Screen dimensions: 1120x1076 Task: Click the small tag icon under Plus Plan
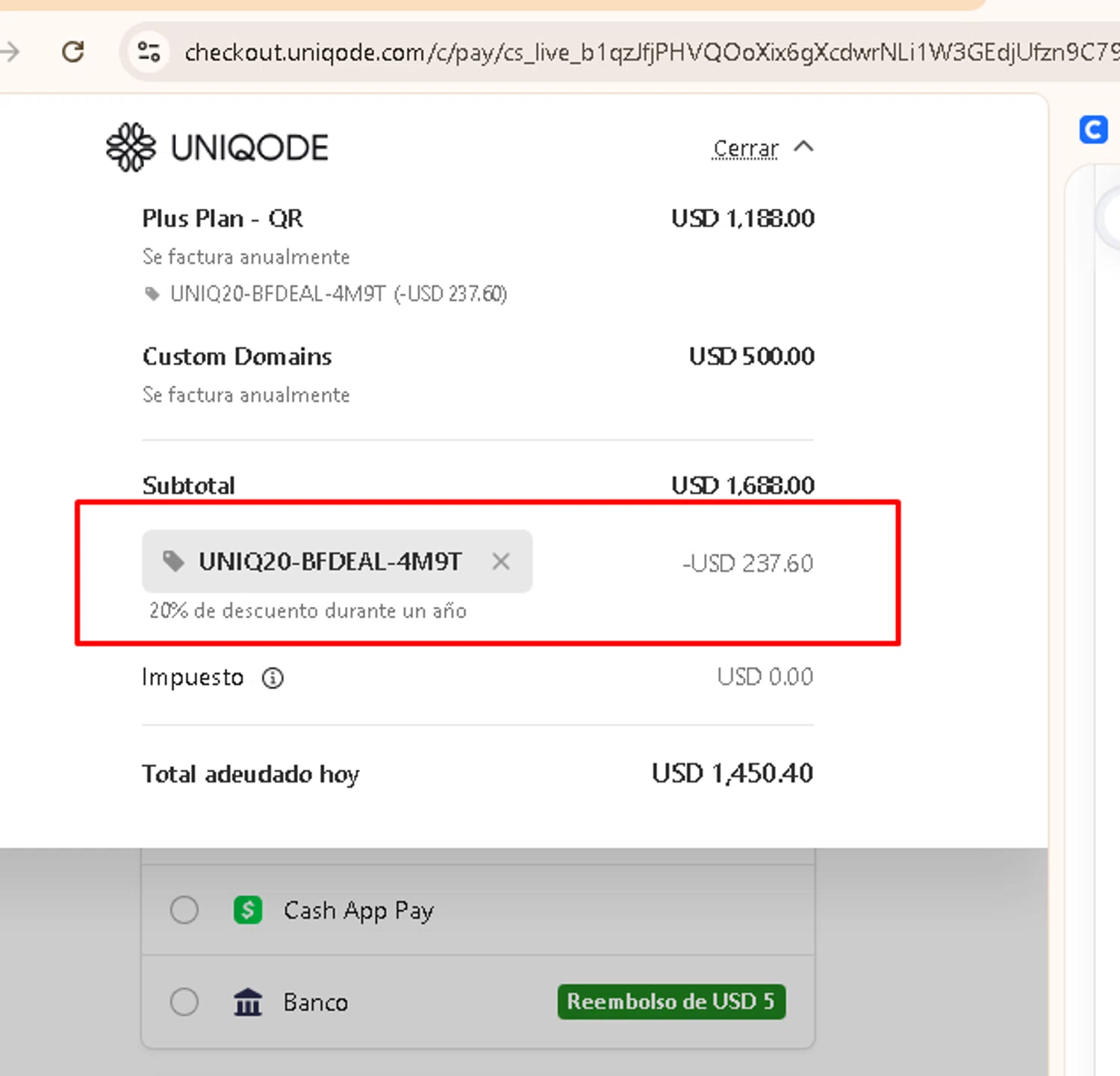click(152, 293)
